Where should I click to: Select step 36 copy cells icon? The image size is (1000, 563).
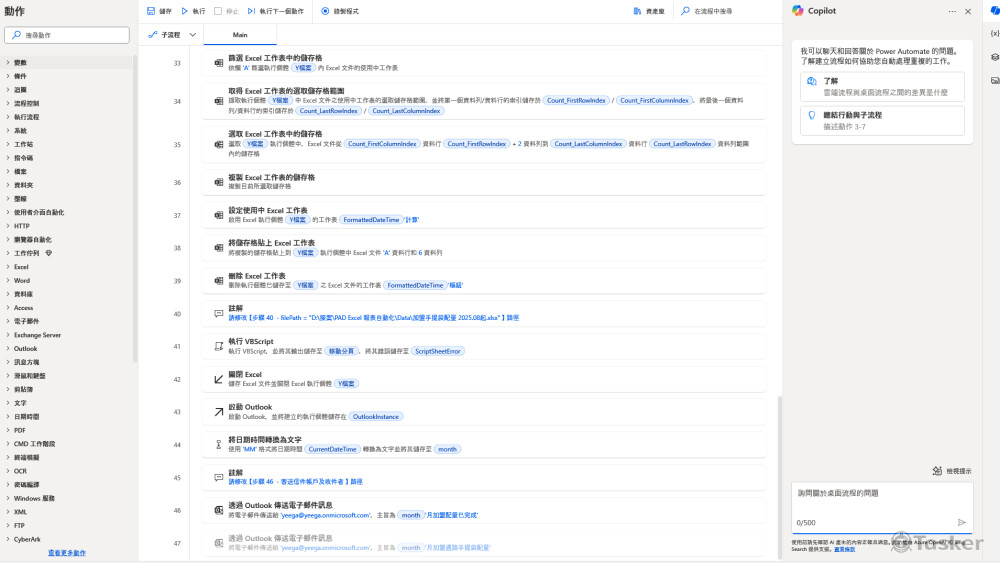click(219, 182)
